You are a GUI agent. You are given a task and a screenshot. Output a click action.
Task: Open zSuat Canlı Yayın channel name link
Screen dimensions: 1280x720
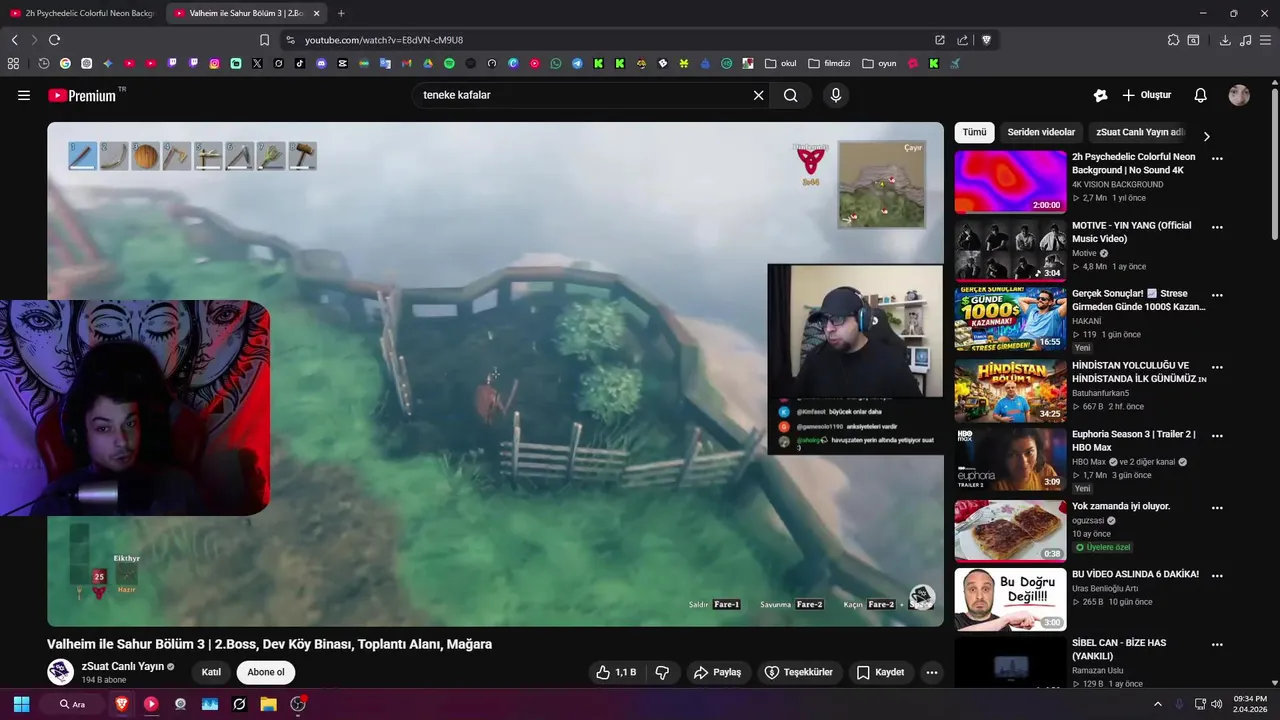[x=122, y=666]
